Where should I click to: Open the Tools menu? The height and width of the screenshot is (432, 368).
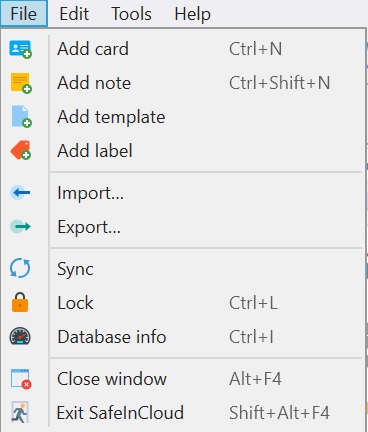(x=131, y=14)
